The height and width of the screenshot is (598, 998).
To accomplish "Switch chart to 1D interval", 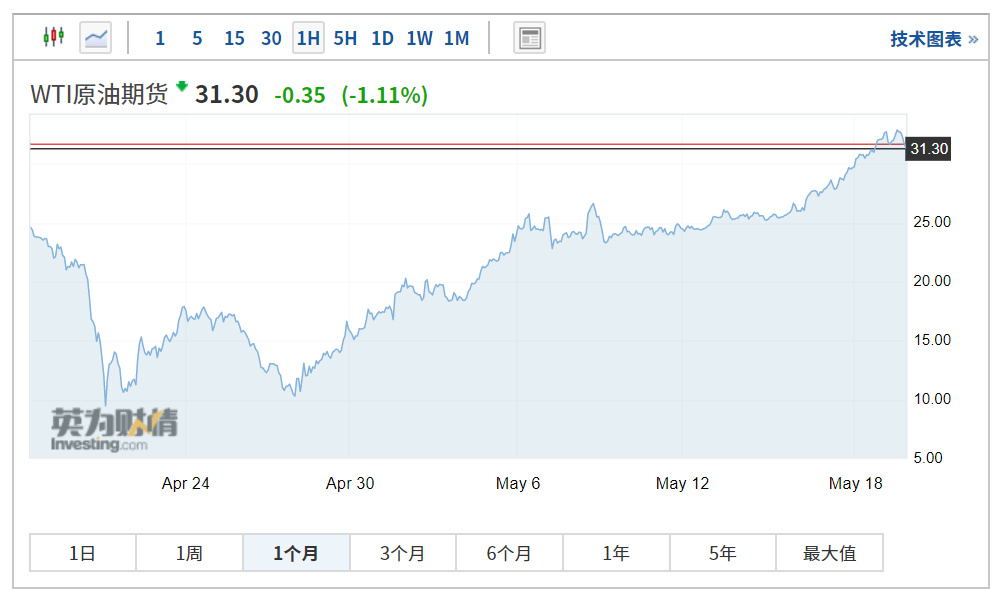I will click(382, 39).
